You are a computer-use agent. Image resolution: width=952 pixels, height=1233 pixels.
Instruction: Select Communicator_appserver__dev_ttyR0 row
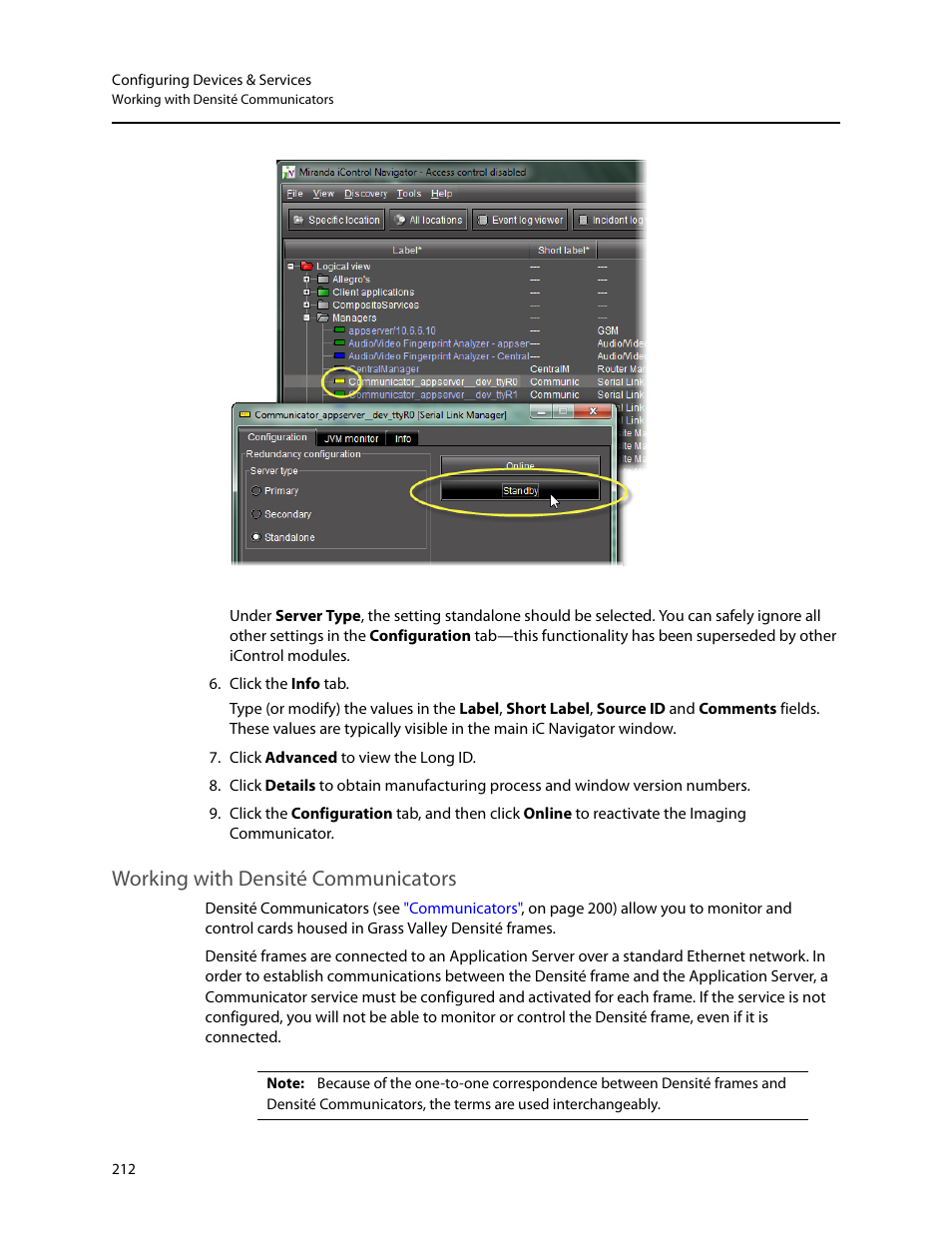(x=433, y=381)
